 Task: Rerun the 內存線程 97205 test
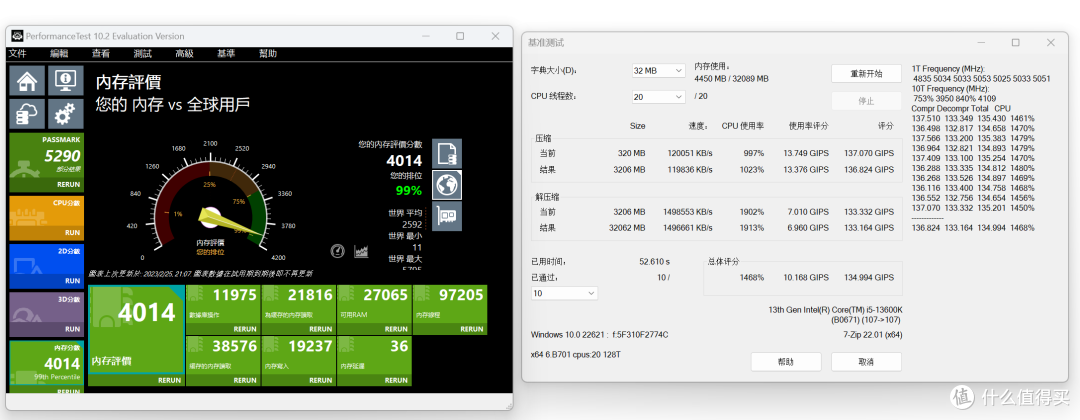click(472, 329)
